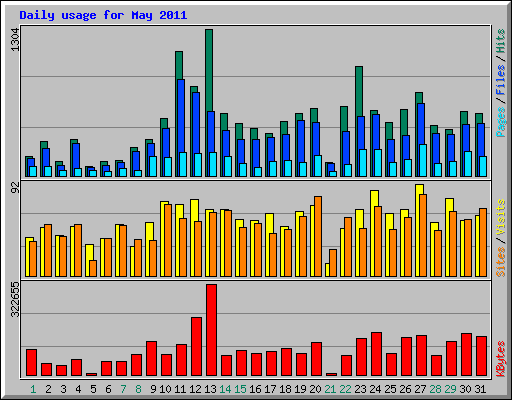
Task: Click day 26 on the x-axis
Action: 405,389
